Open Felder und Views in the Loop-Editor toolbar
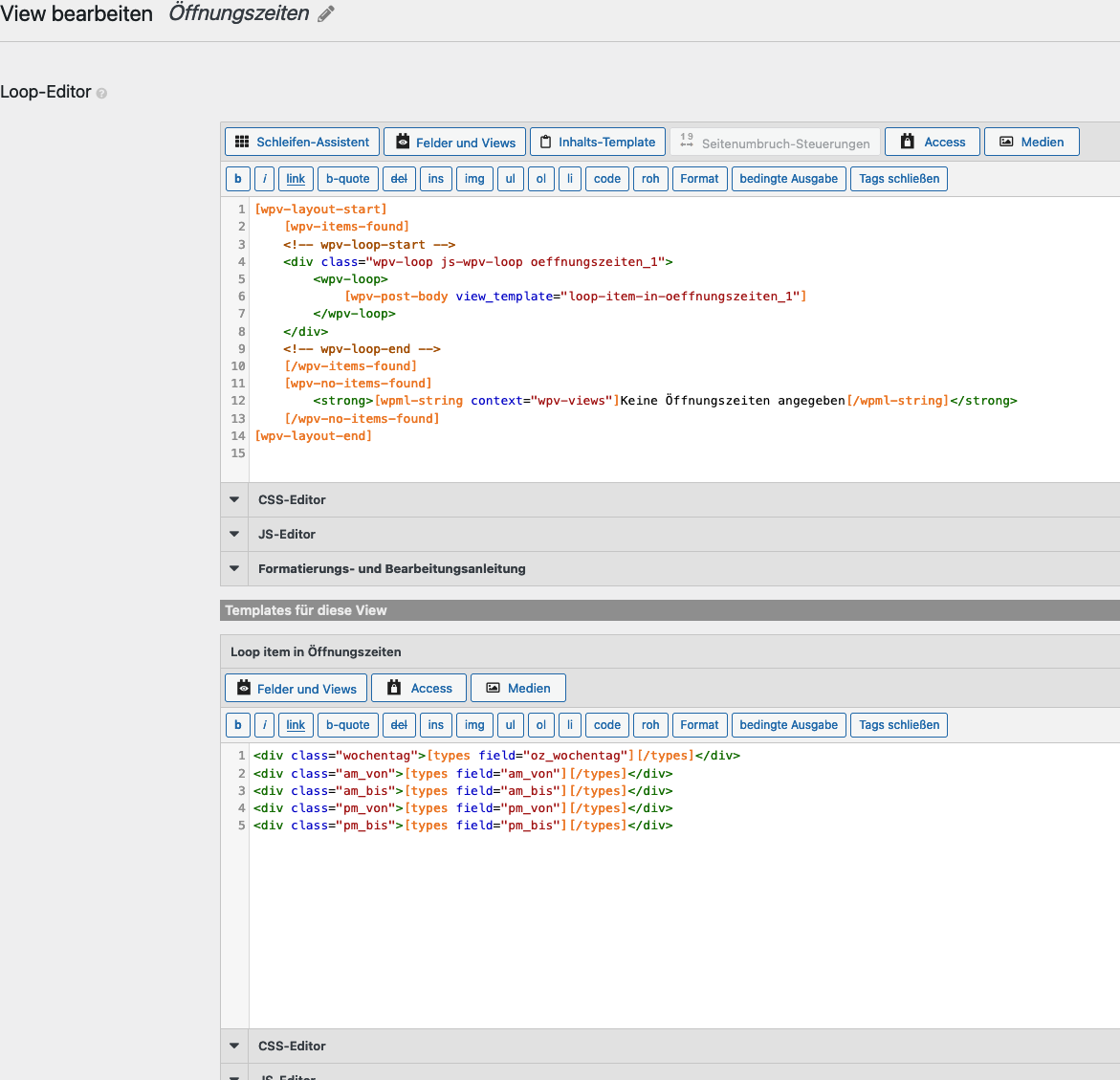1120x1080 pixels. point(455,143)
